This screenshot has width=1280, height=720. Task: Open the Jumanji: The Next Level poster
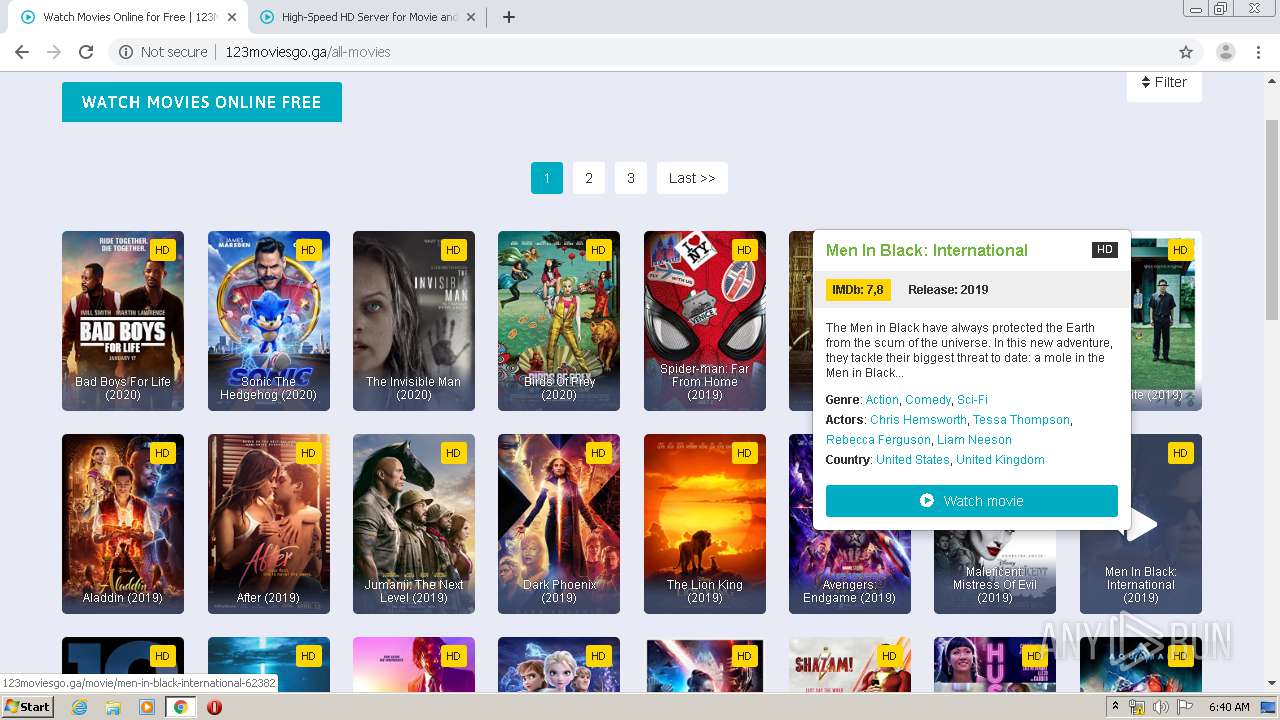coord(414,524)
